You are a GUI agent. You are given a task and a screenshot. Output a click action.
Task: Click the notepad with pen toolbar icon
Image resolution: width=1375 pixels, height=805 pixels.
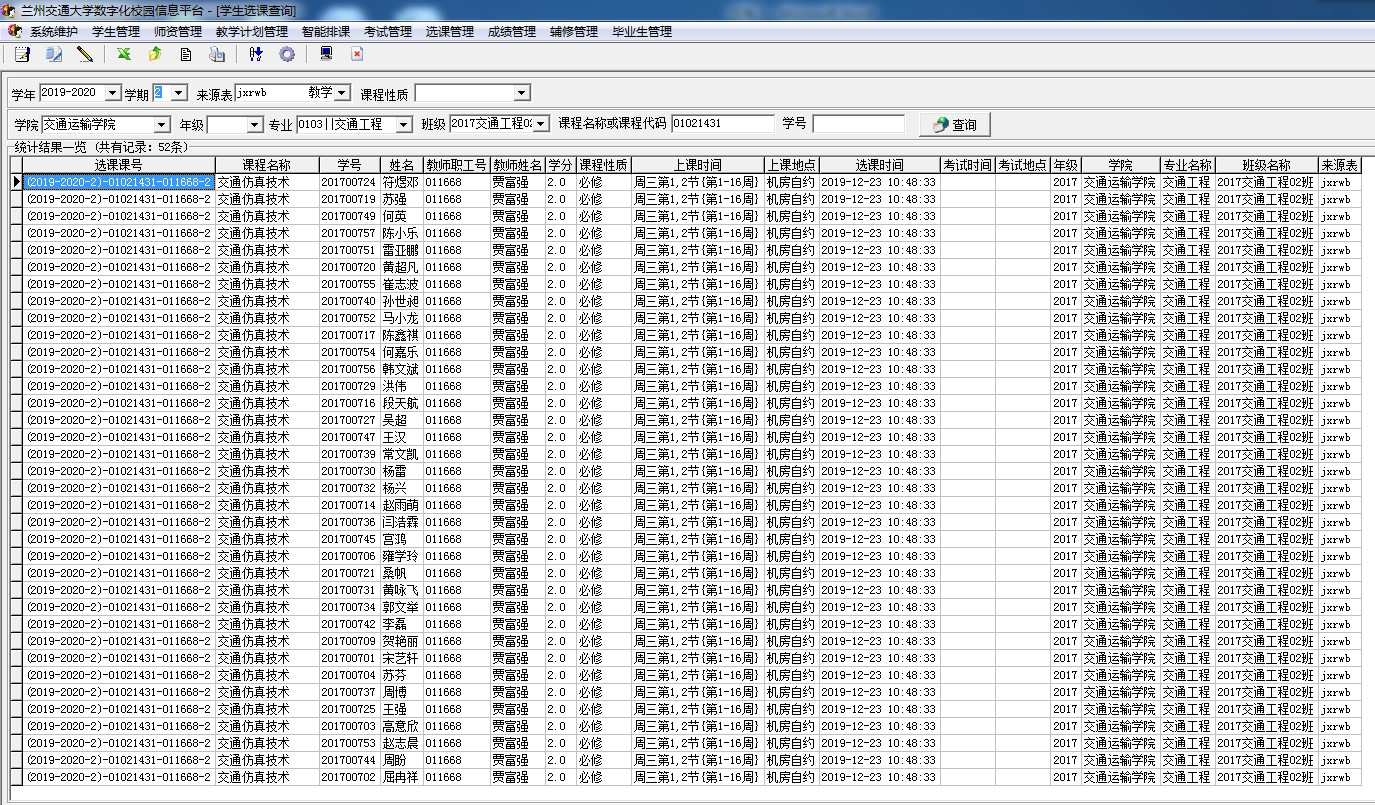pyautogui.click(x=22, y=54)
